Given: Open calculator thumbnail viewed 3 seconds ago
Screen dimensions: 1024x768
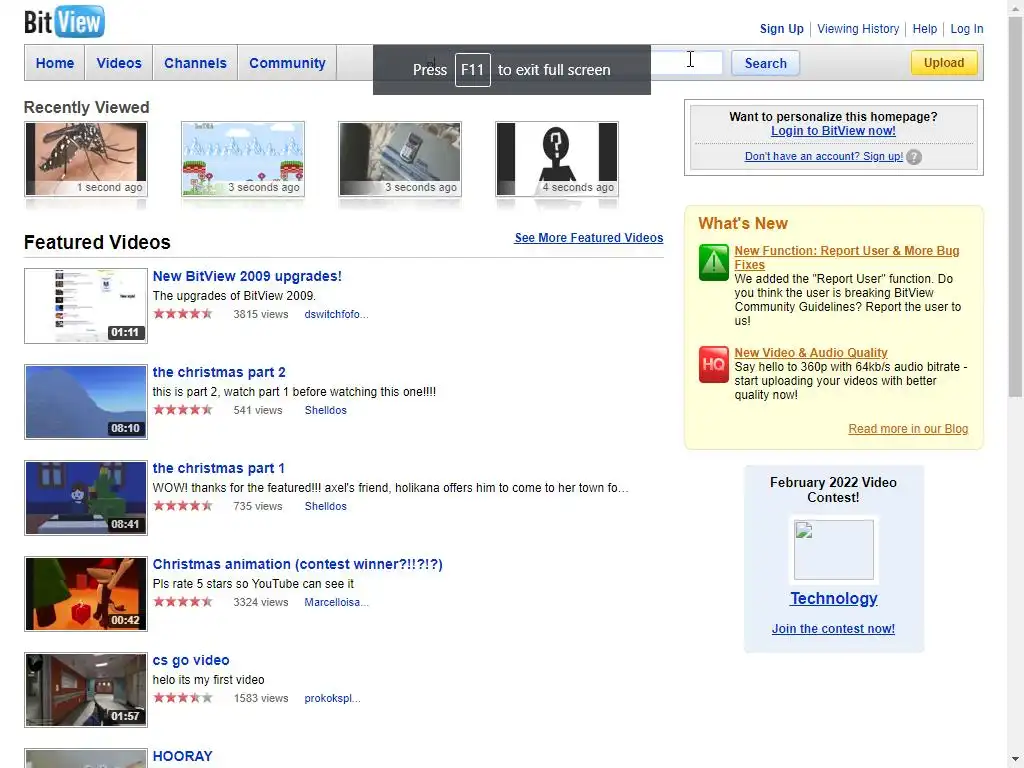Looking at the screenshot, I should click(x=400, y=159).
